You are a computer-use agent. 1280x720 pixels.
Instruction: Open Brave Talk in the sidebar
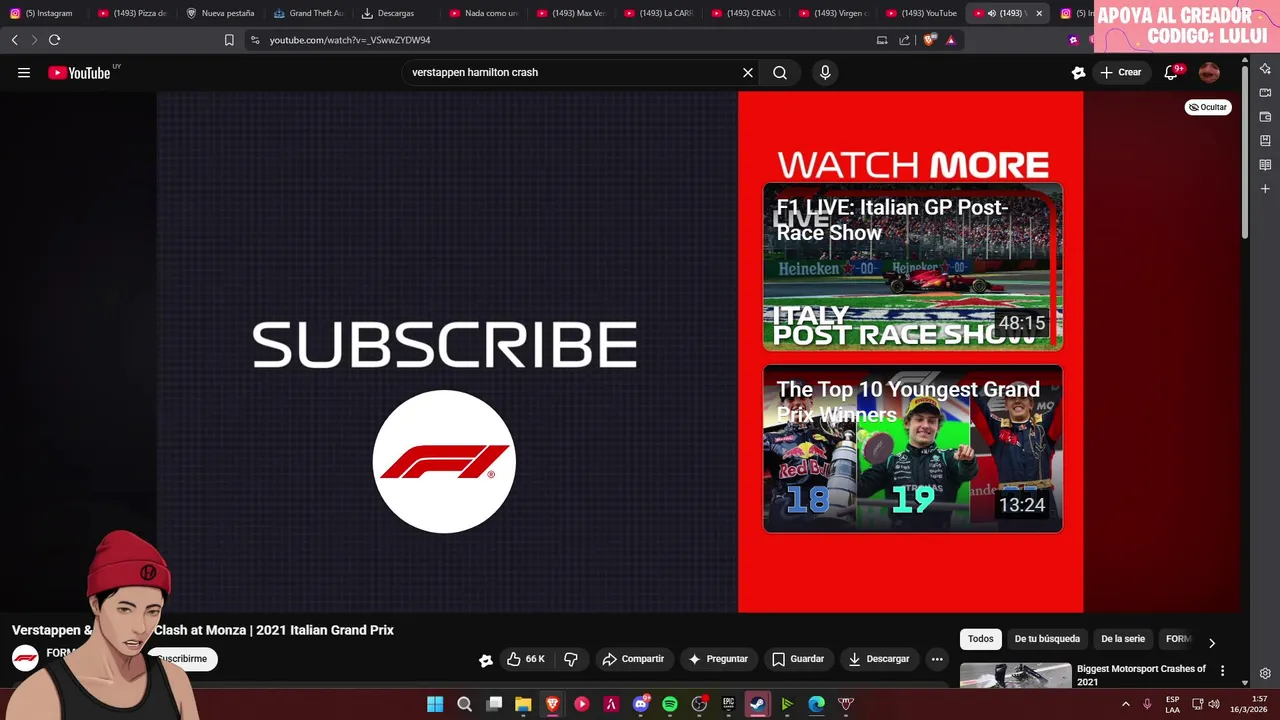1265,92
